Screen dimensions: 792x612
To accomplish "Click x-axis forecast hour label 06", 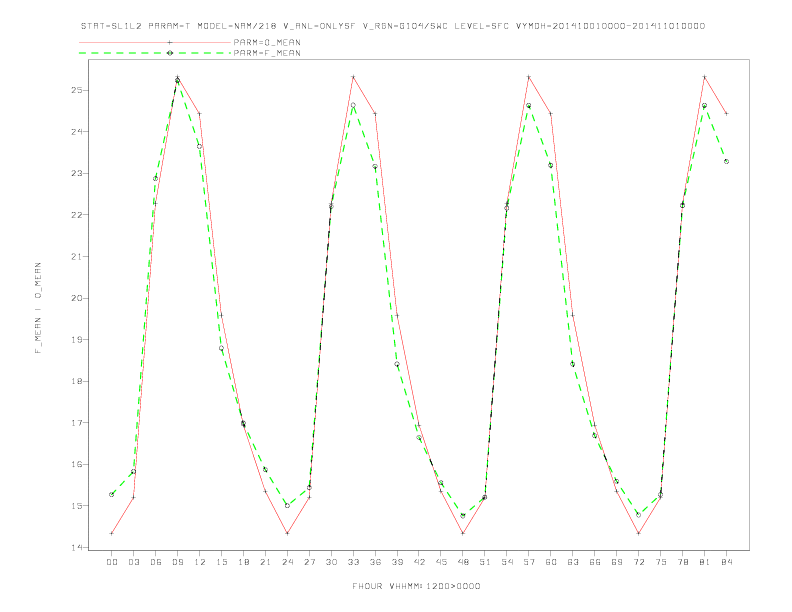I will pyautogui.click(x=156, y=562).
